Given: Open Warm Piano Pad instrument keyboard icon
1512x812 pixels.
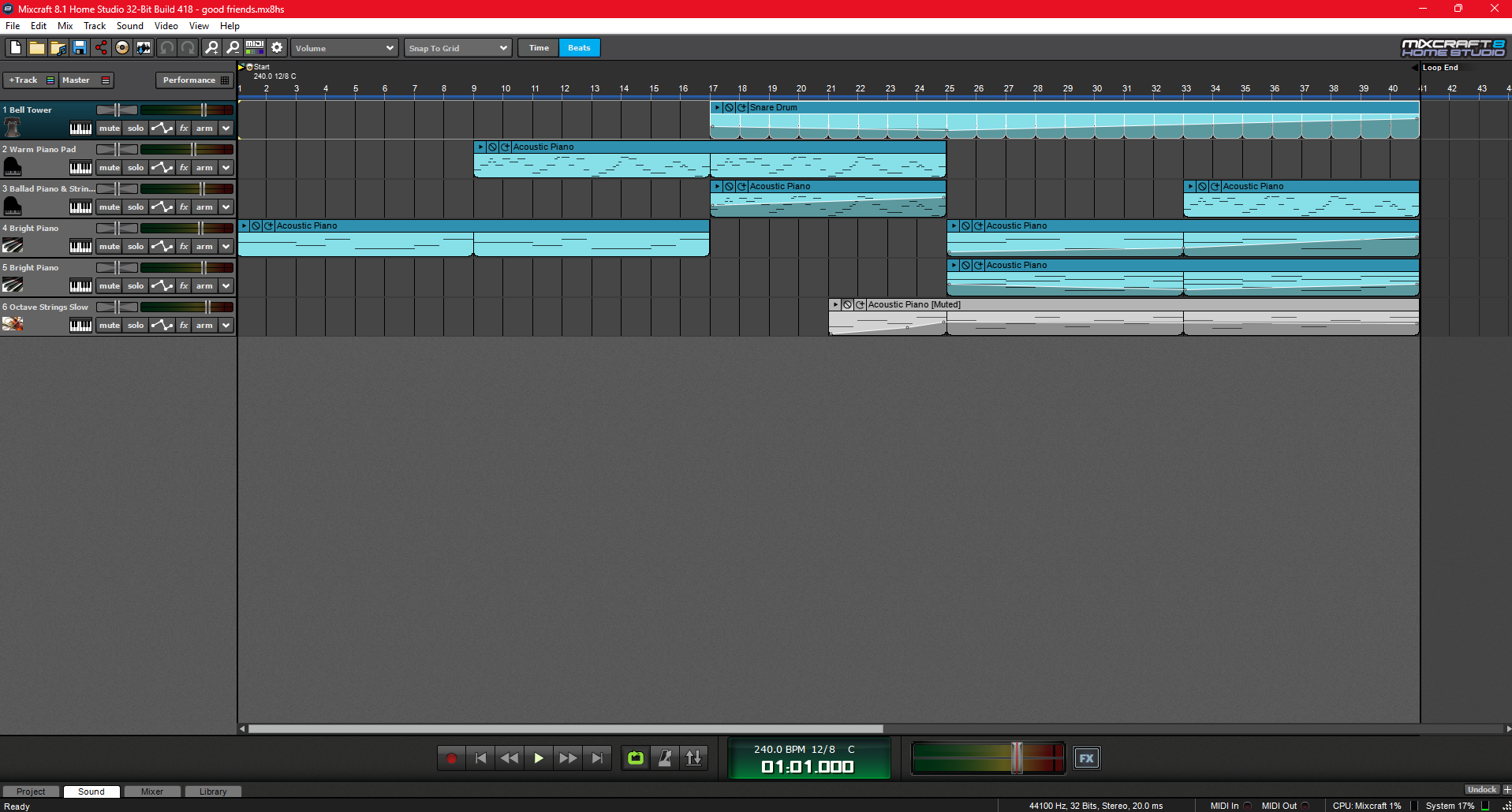Looking at the screenshot, I should 80,168.
